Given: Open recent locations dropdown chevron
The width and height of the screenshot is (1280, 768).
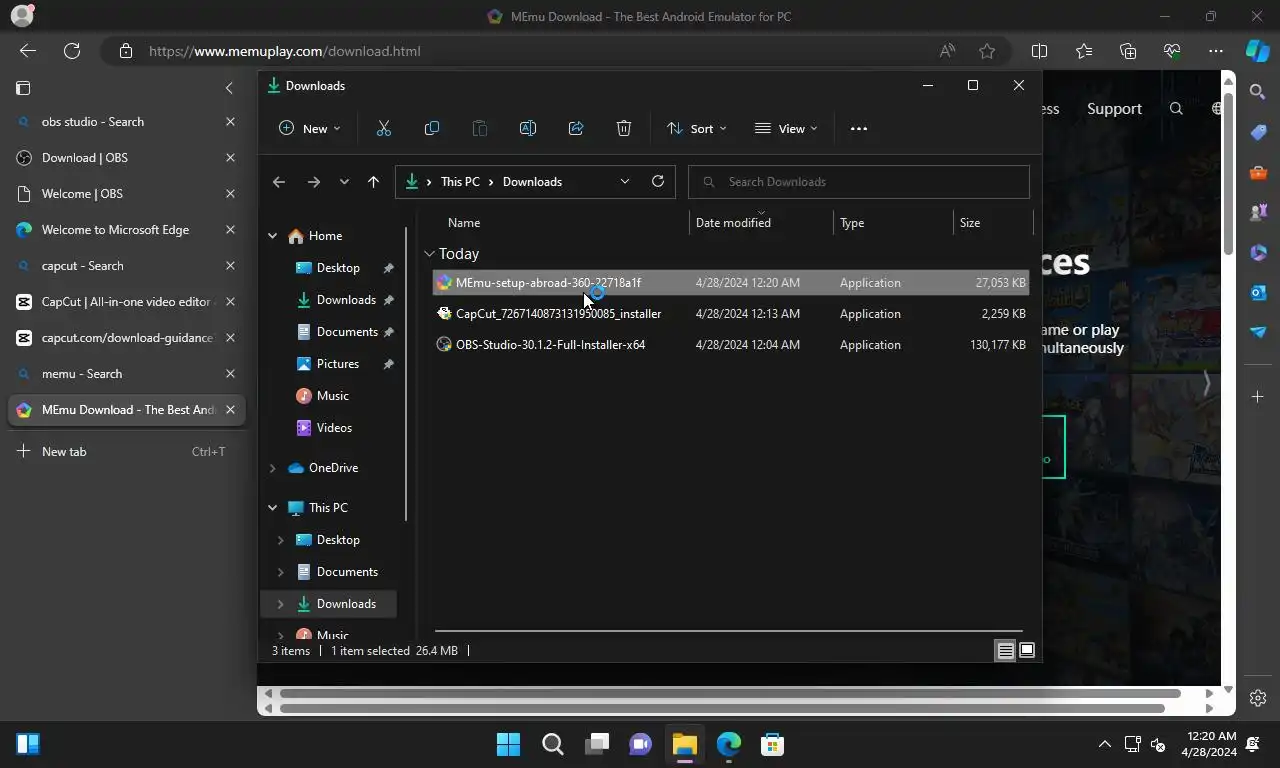Looking at the screenshot, I should 344,181.
